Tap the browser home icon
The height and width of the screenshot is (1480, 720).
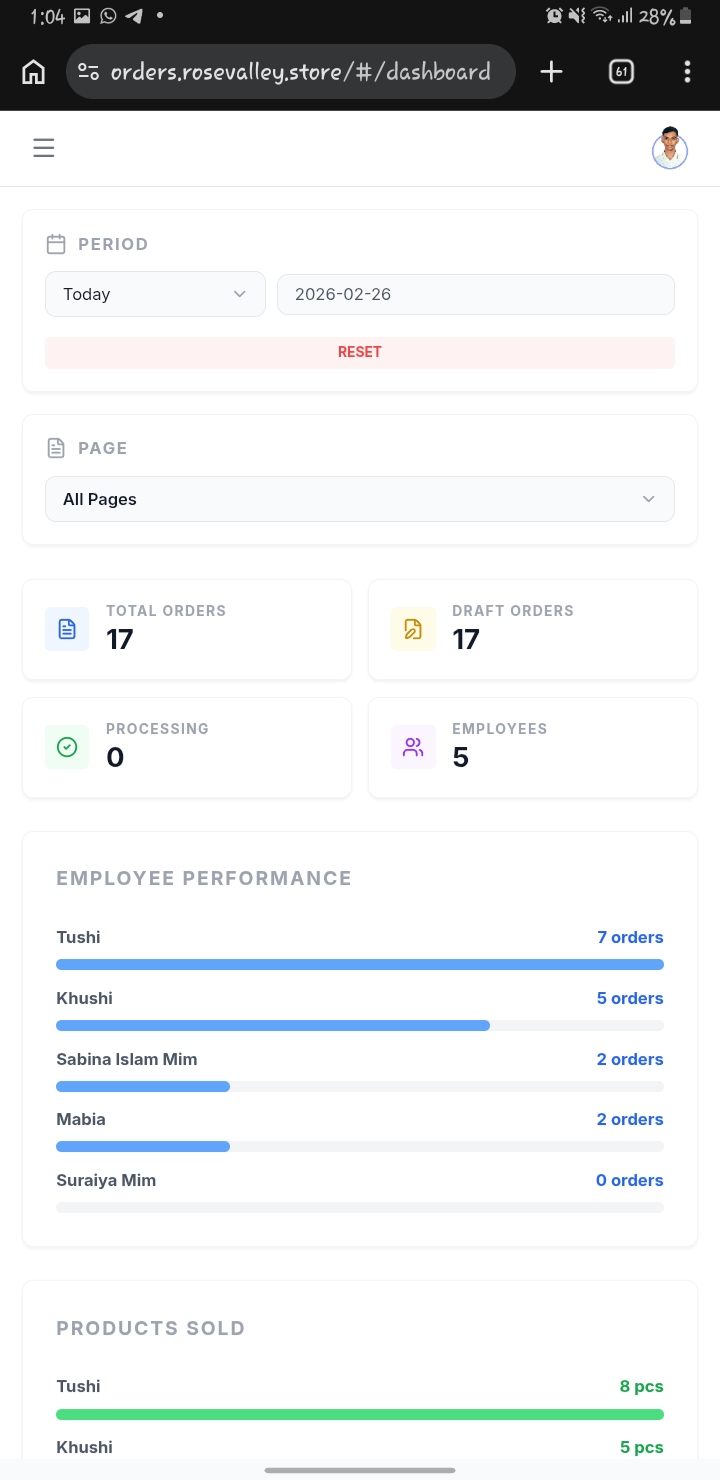[x=33, y=72]
